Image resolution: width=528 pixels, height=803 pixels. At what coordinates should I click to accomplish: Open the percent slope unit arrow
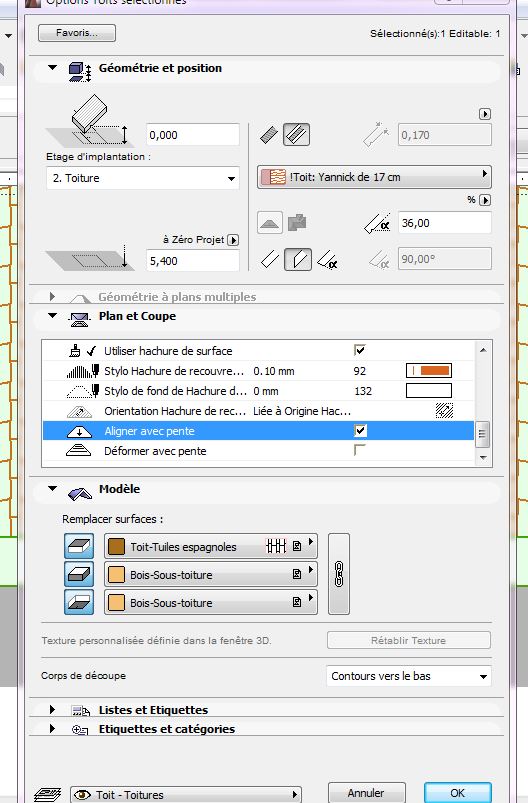(x=484, y=200)
